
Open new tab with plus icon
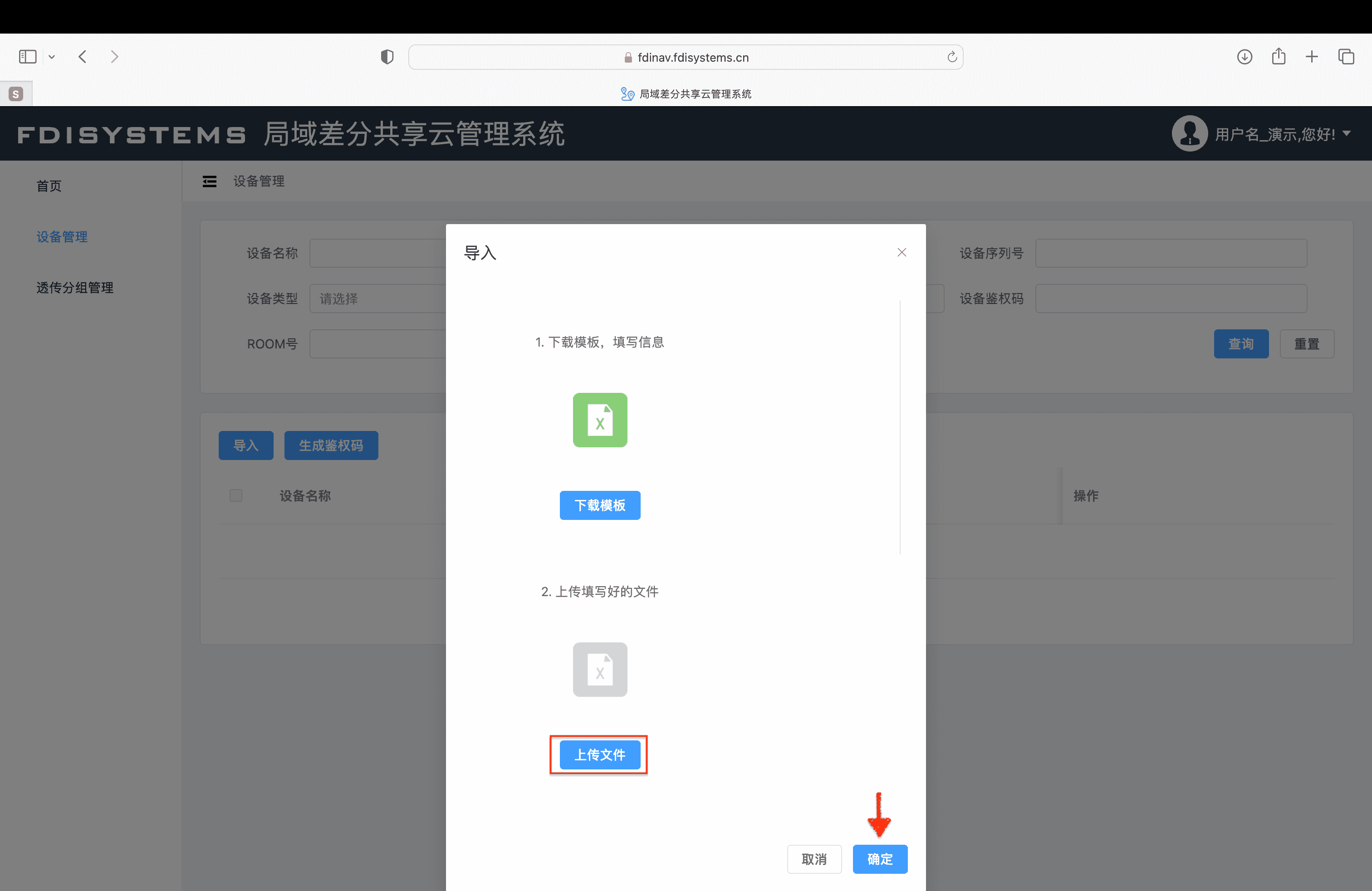click(1312, 56)
